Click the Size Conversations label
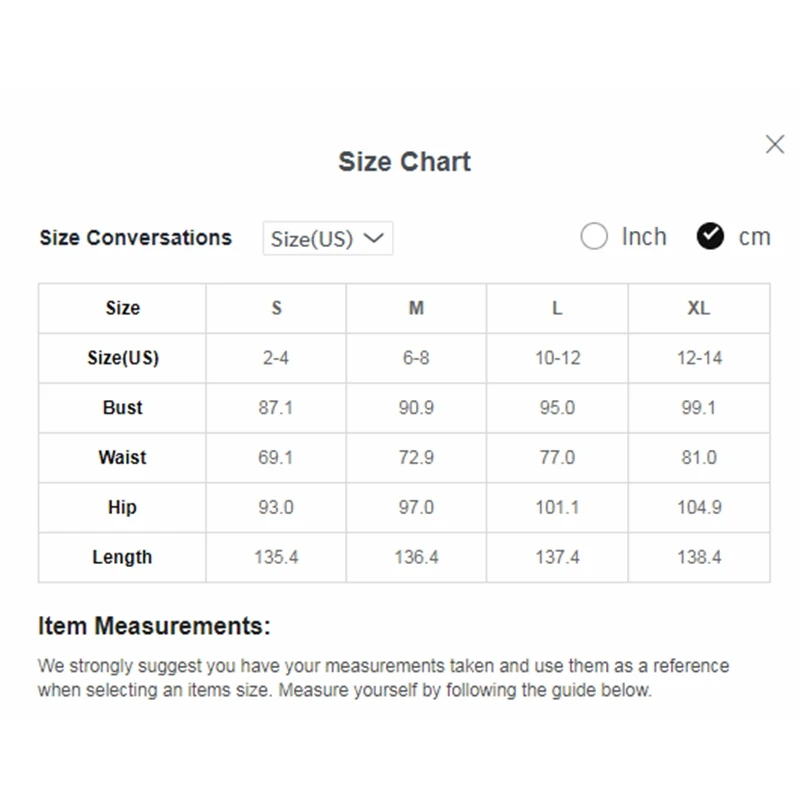The image size is (800, 800). point(135,238)
